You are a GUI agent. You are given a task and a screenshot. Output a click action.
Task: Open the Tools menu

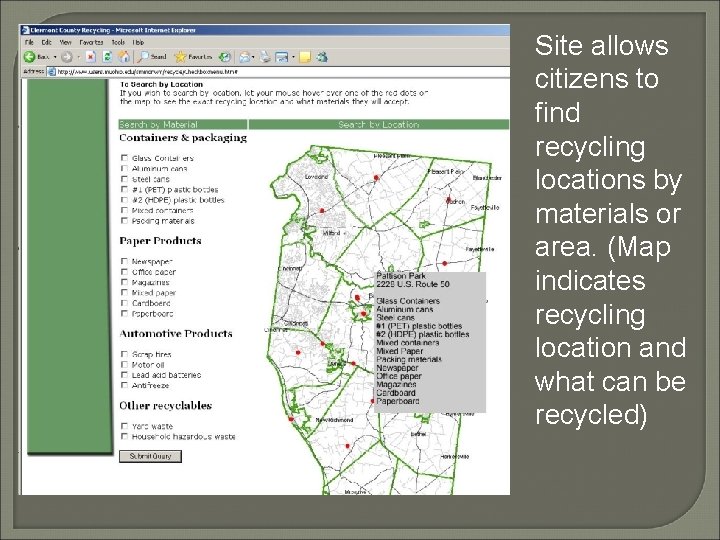[118, 43]
